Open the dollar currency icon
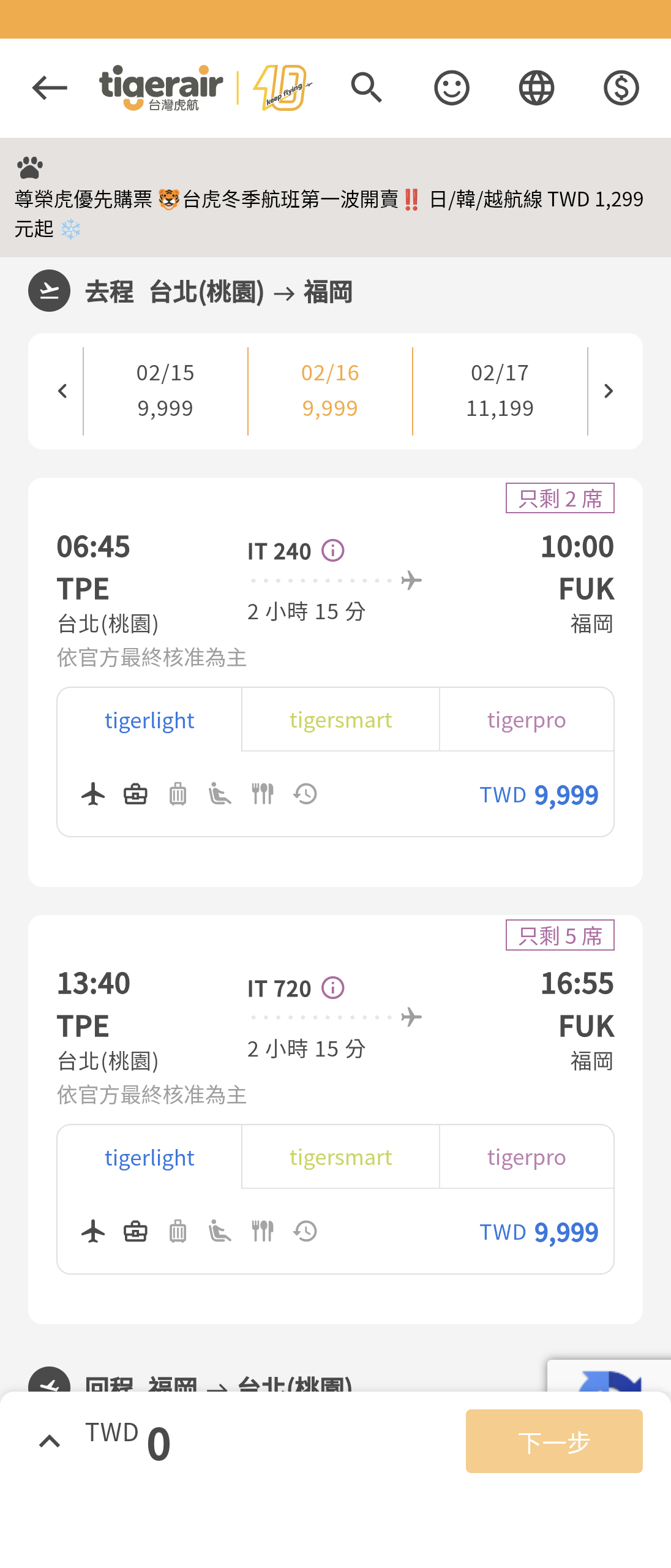Viewport: 671px width, 1568px height. tap(621, 88)
